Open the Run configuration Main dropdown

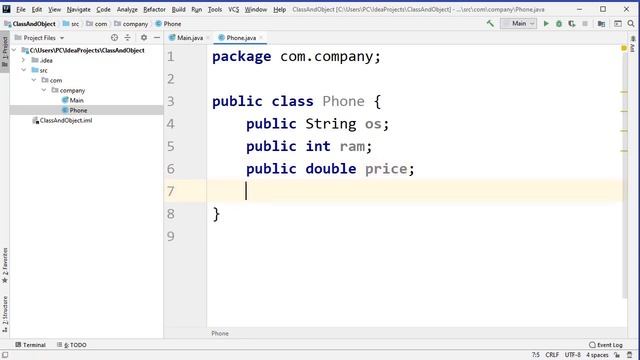click(519, 24)
